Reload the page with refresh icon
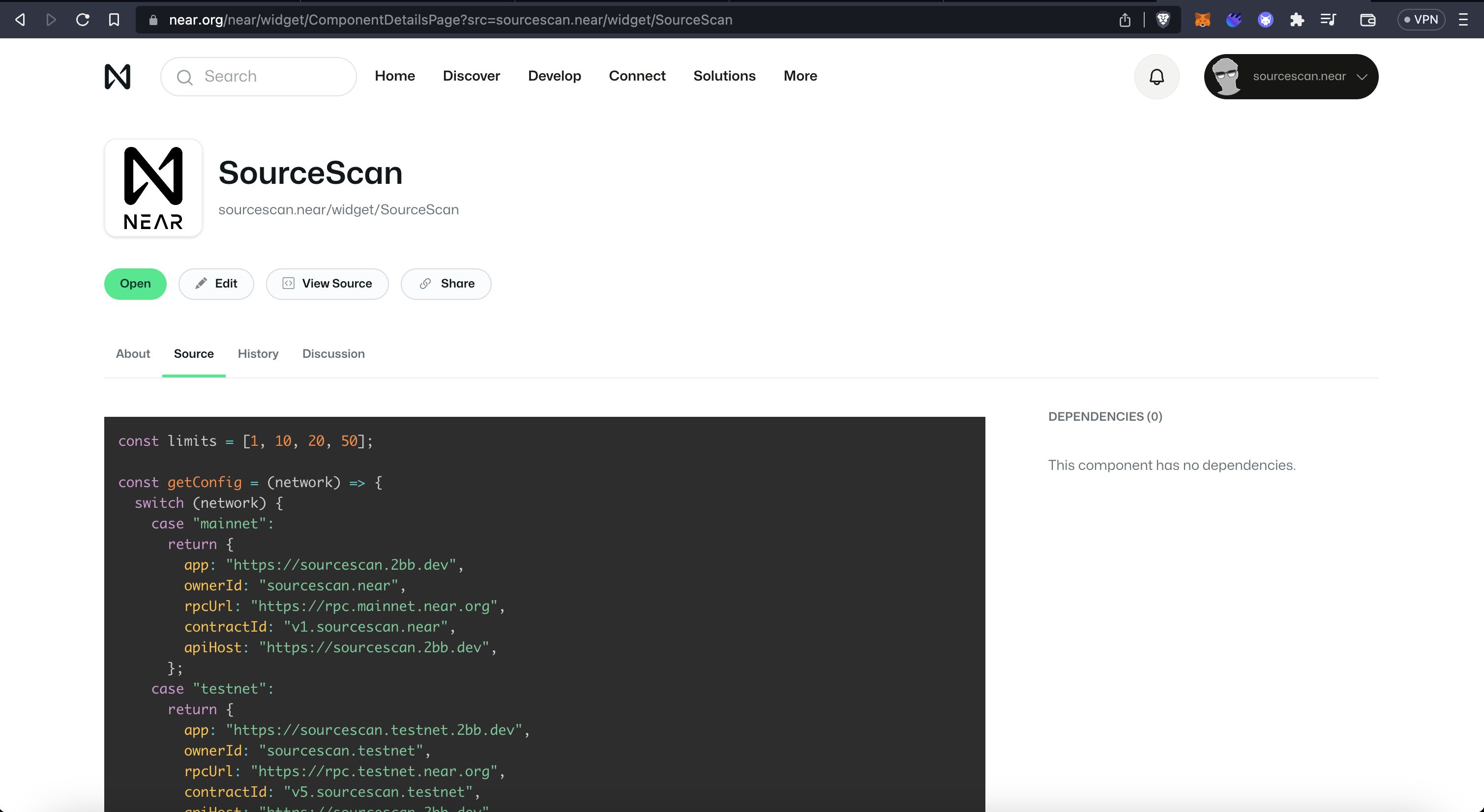This screenshot has width=1484, height=812. point(83,20)
